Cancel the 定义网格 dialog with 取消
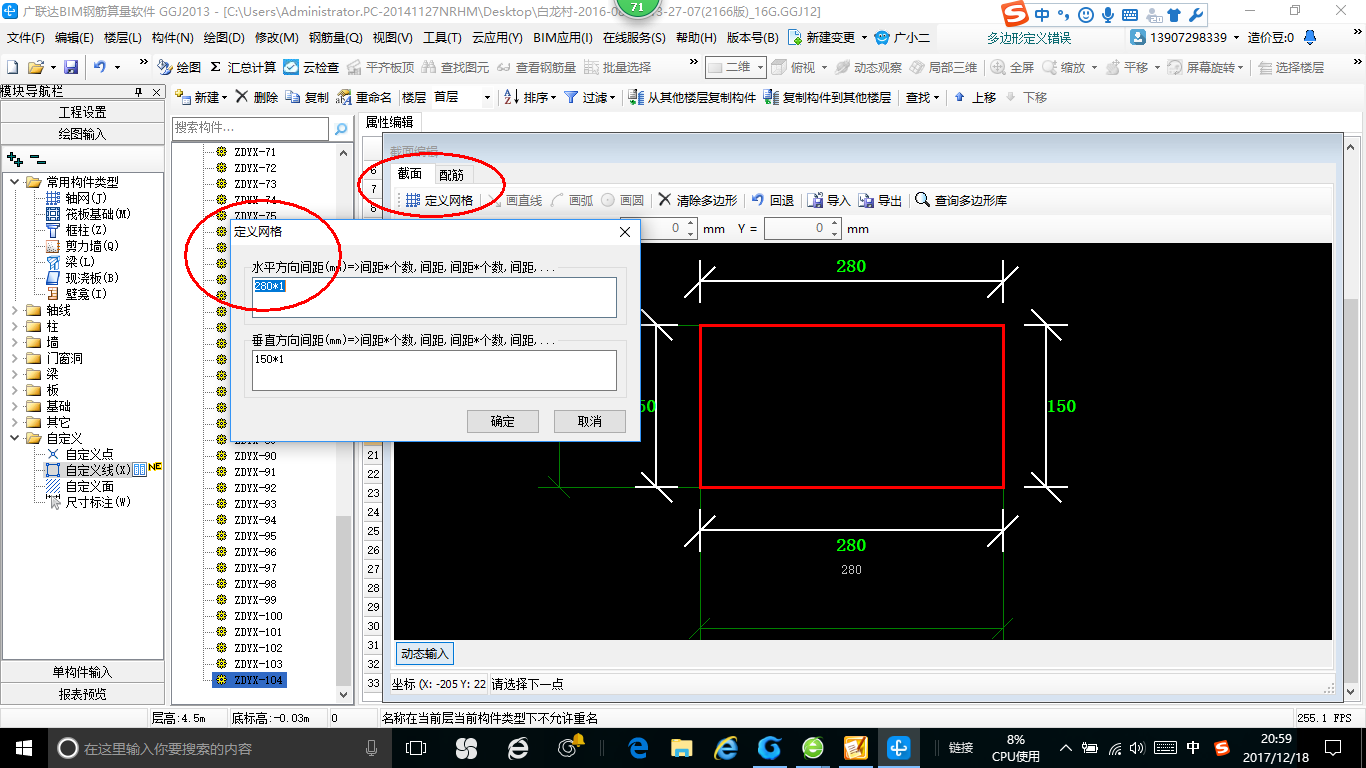This screenshot has height=768, width=1366. click(590, 421)
